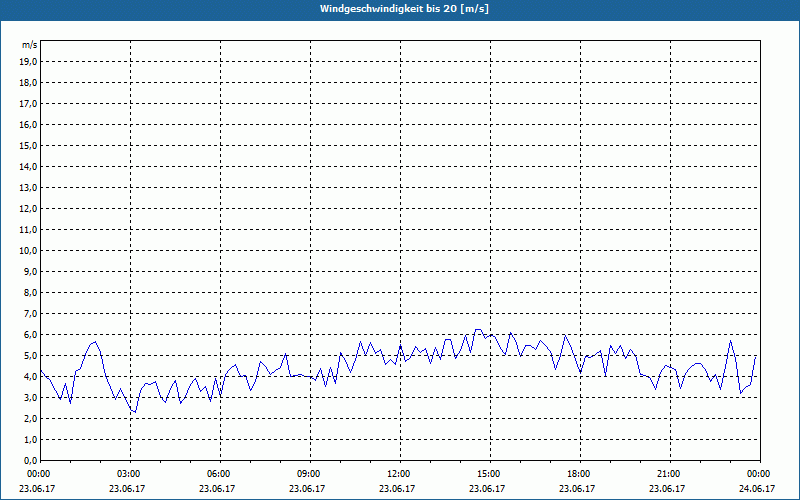800x500 pixels.
Task: Click the 21:00 time label
Action: pyautogui.click(x=668, y=474)
